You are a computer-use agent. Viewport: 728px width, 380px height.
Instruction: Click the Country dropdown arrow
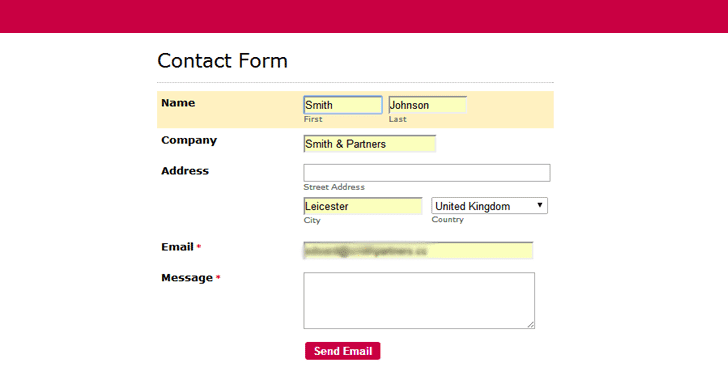pos(540,205)
